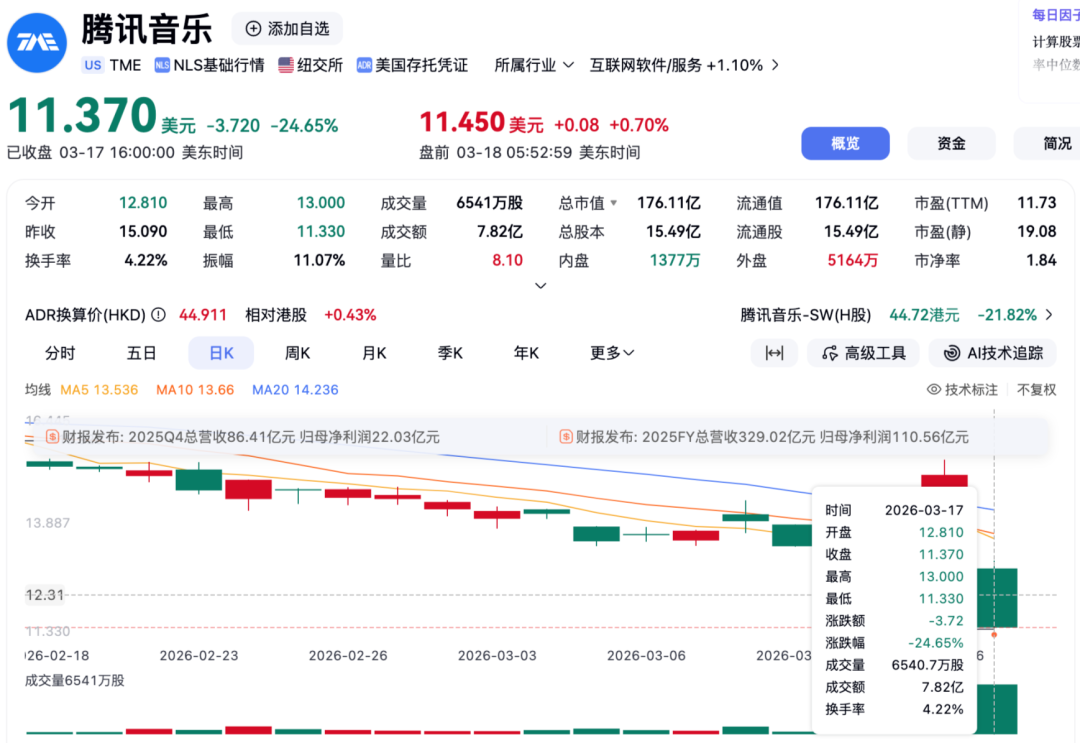
Task: Switch to the 资金 tab
Action: tap(951, 143)
